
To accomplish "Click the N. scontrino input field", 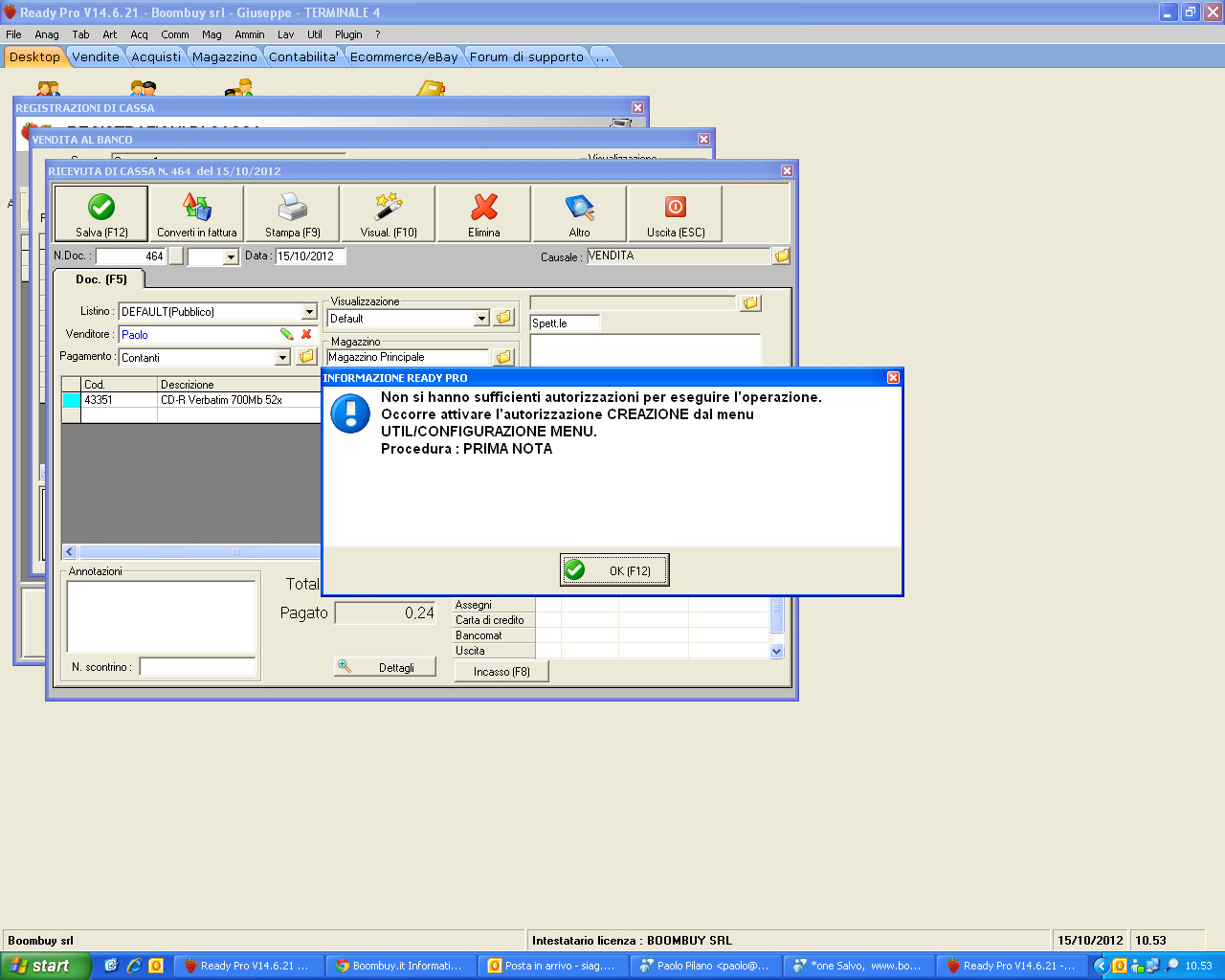I will coord(197,667).
